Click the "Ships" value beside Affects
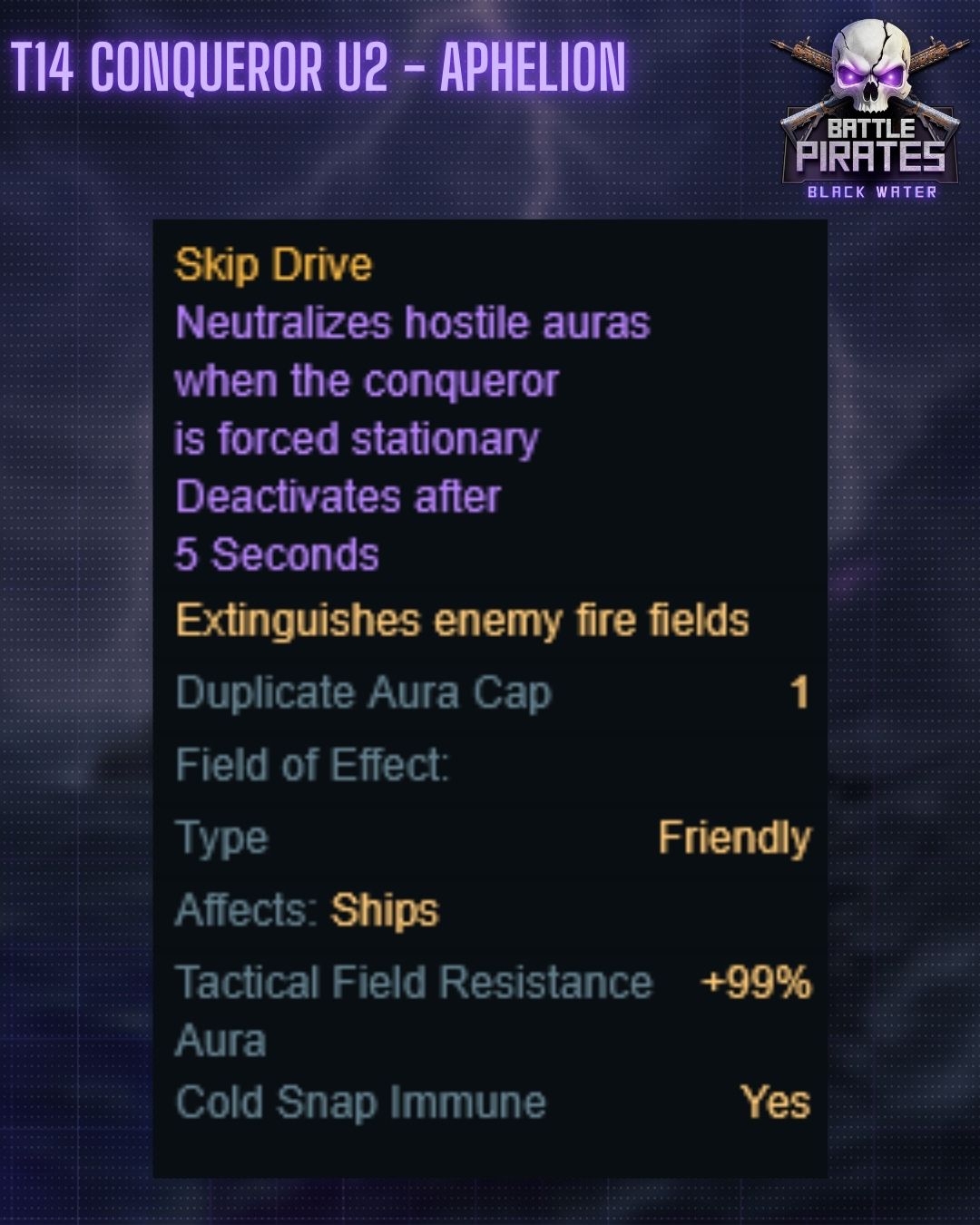The width and height of the screenshot is (980, 1225). point(385,910)
